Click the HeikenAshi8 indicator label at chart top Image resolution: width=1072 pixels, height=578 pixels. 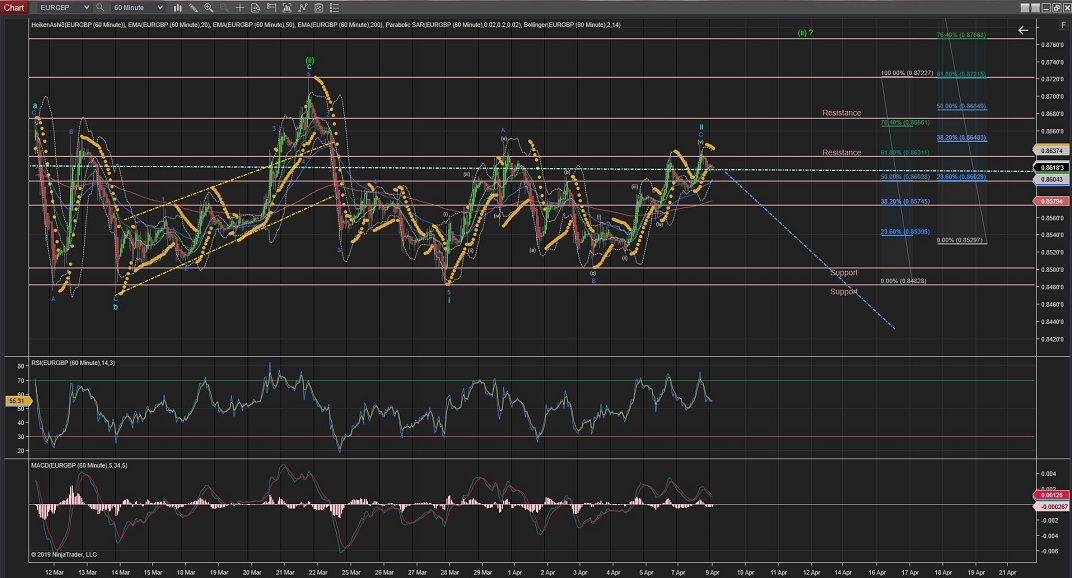[77, 25]
